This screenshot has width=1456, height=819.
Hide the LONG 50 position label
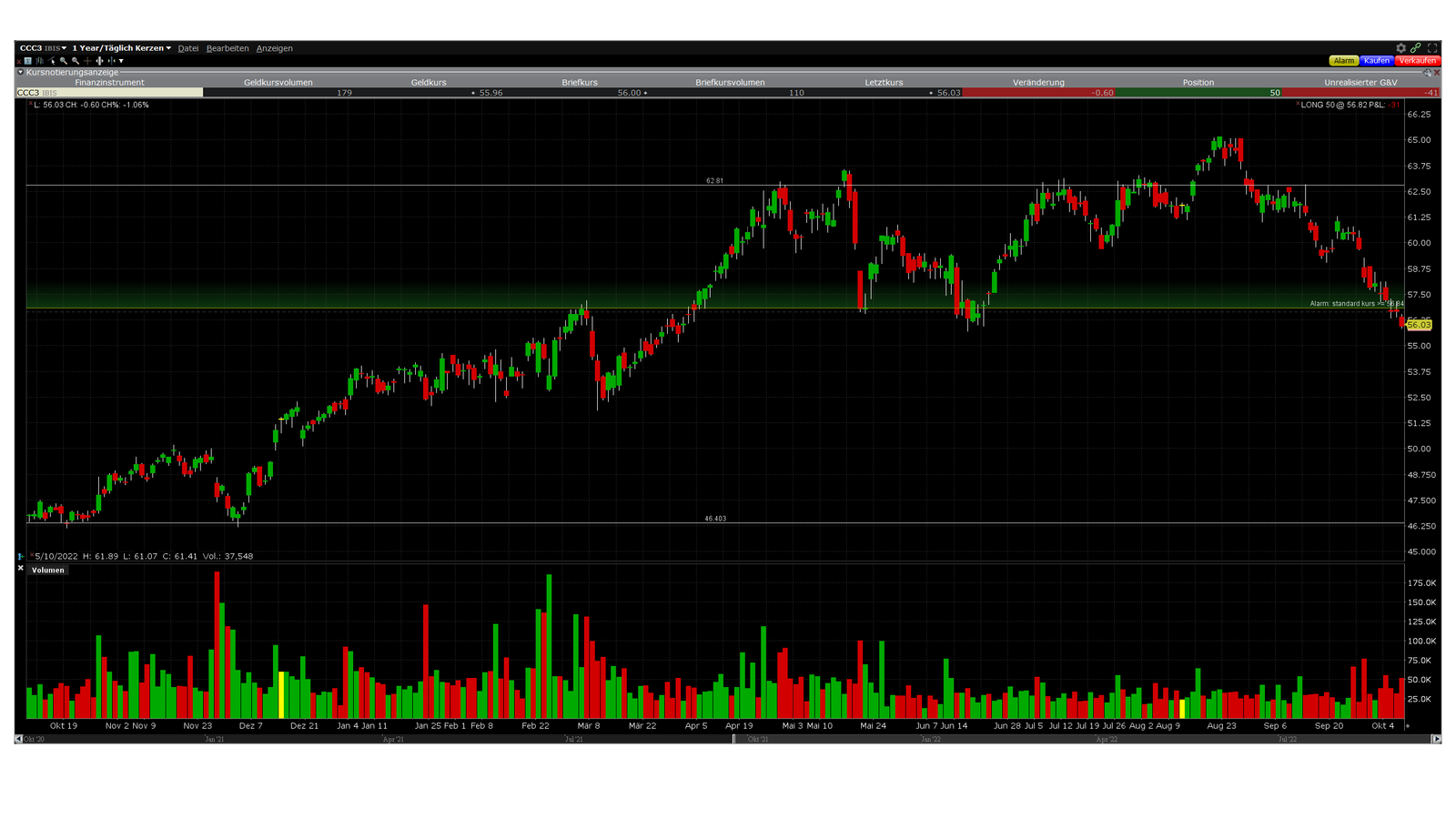click(x=1298, y=105)
